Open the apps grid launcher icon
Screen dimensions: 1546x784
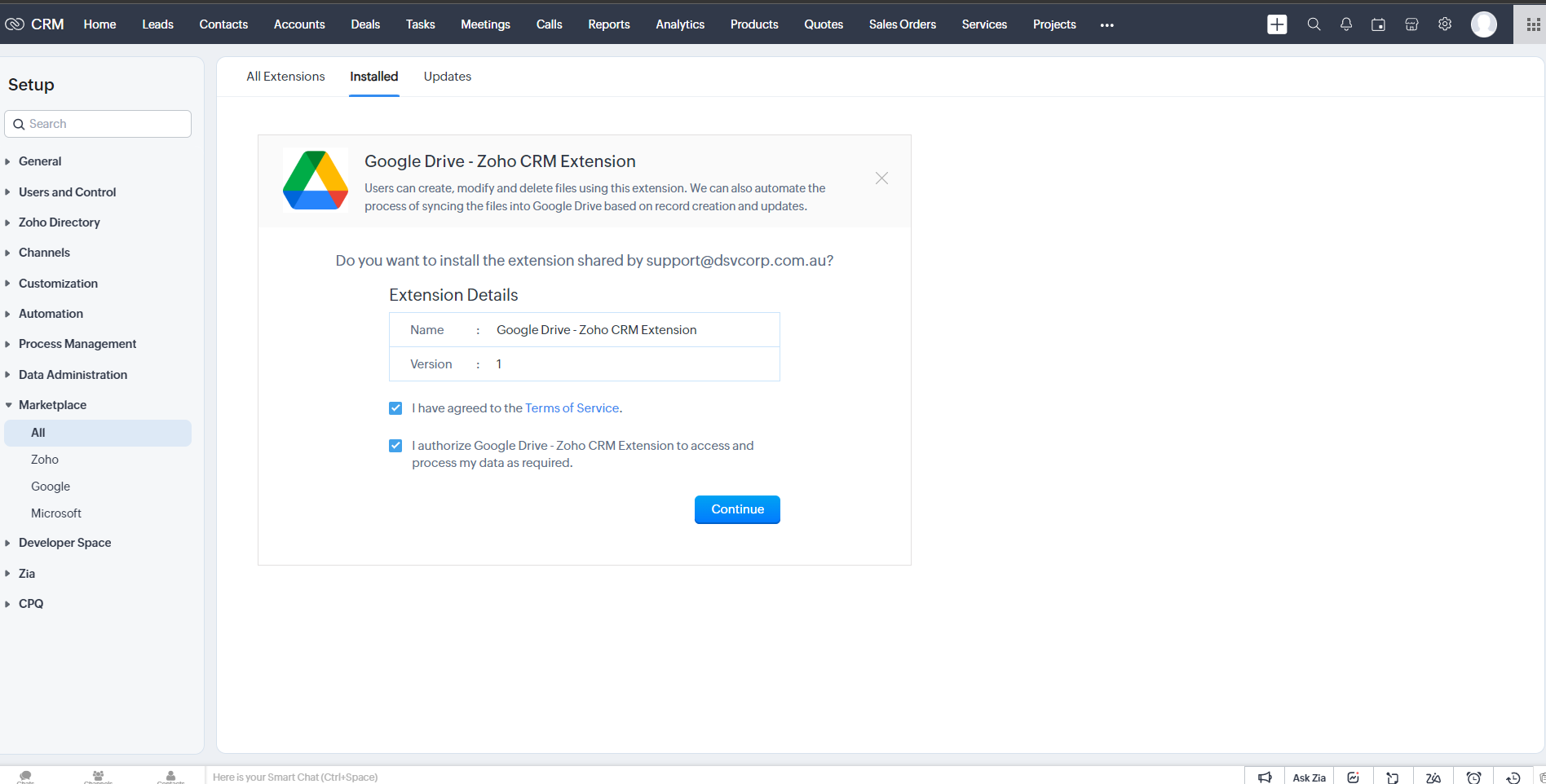[x=1533, y=24]
